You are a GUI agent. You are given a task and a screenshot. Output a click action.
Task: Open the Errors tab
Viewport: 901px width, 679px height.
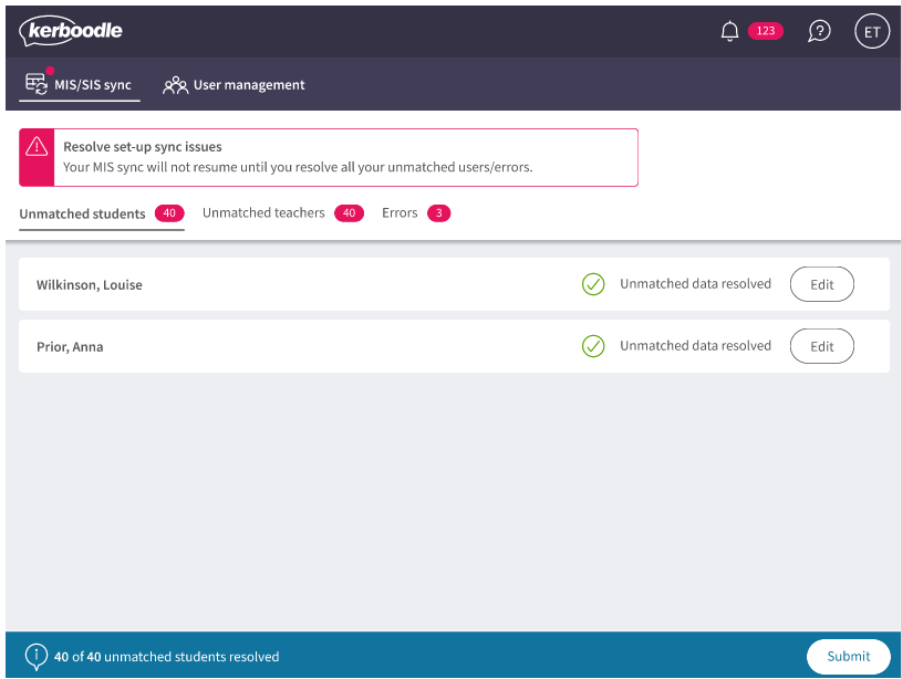tap(416, 213)
